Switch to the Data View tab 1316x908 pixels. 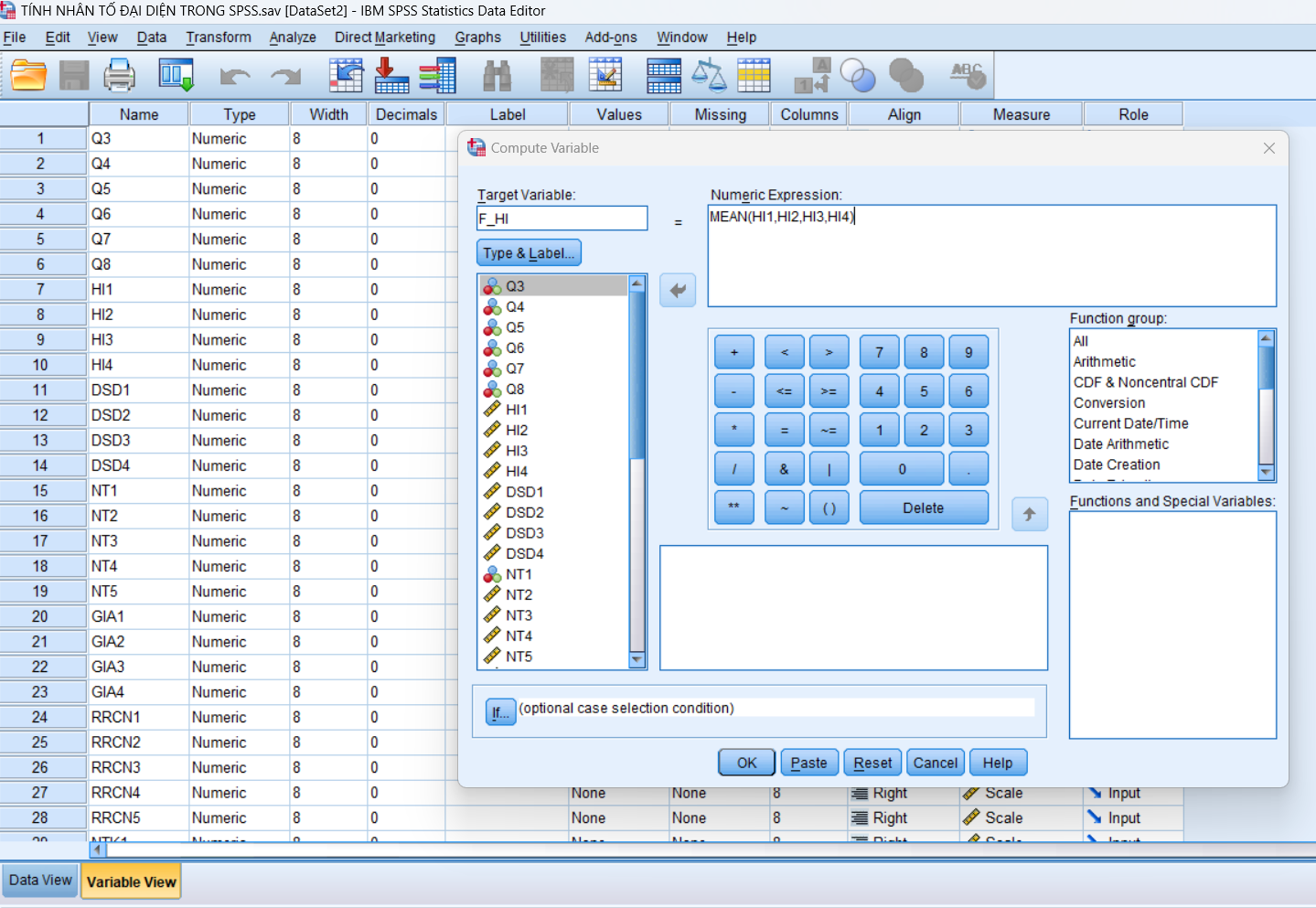(x=40, y=881)
